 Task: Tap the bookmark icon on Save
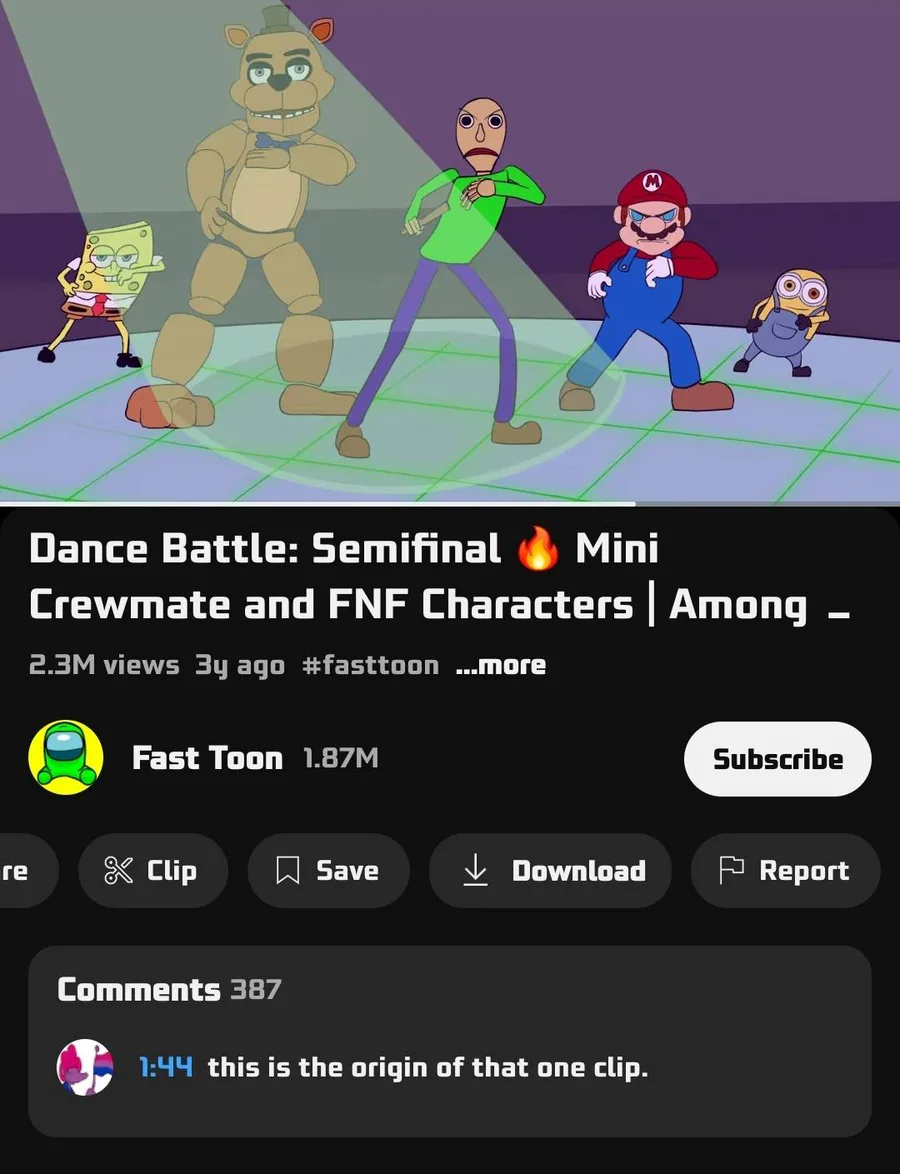click(288, 871)
